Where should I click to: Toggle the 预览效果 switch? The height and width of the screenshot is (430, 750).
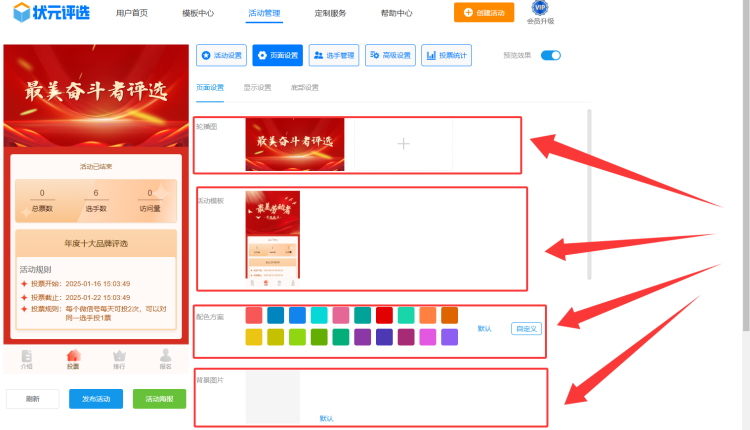point(551,55)
